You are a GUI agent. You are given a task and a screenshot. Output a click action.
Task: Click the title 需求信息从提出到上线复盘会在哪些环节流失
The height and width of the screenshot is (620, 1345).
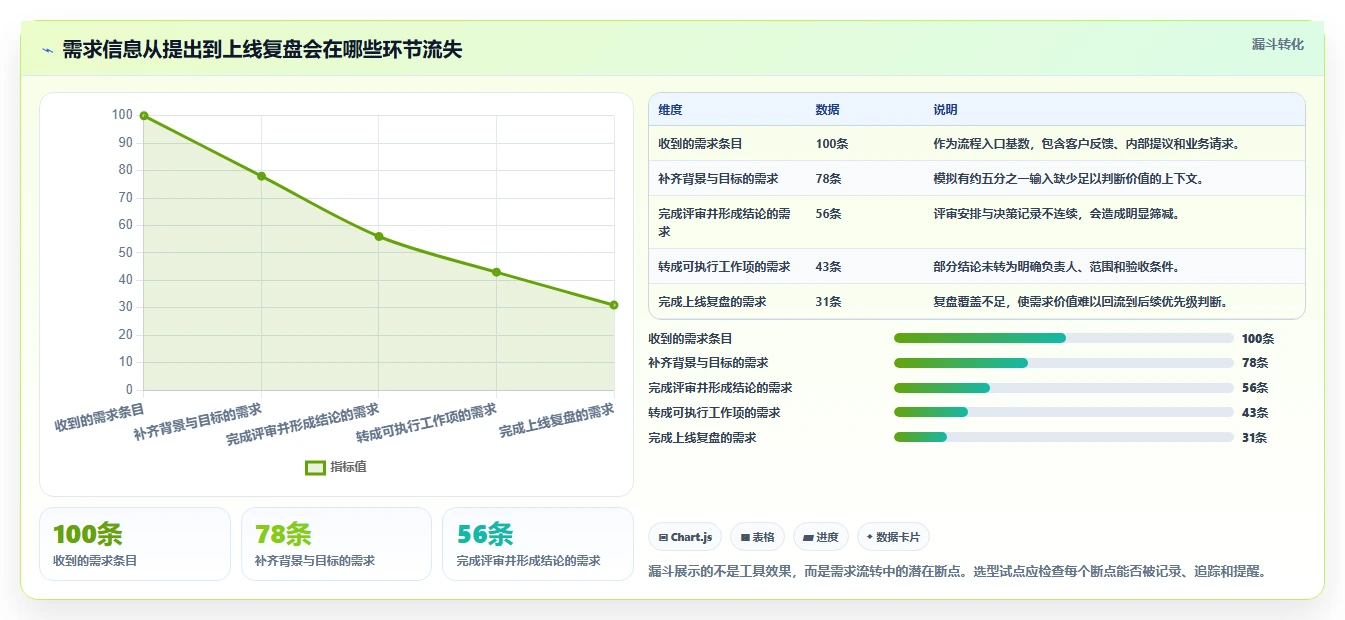262,50
